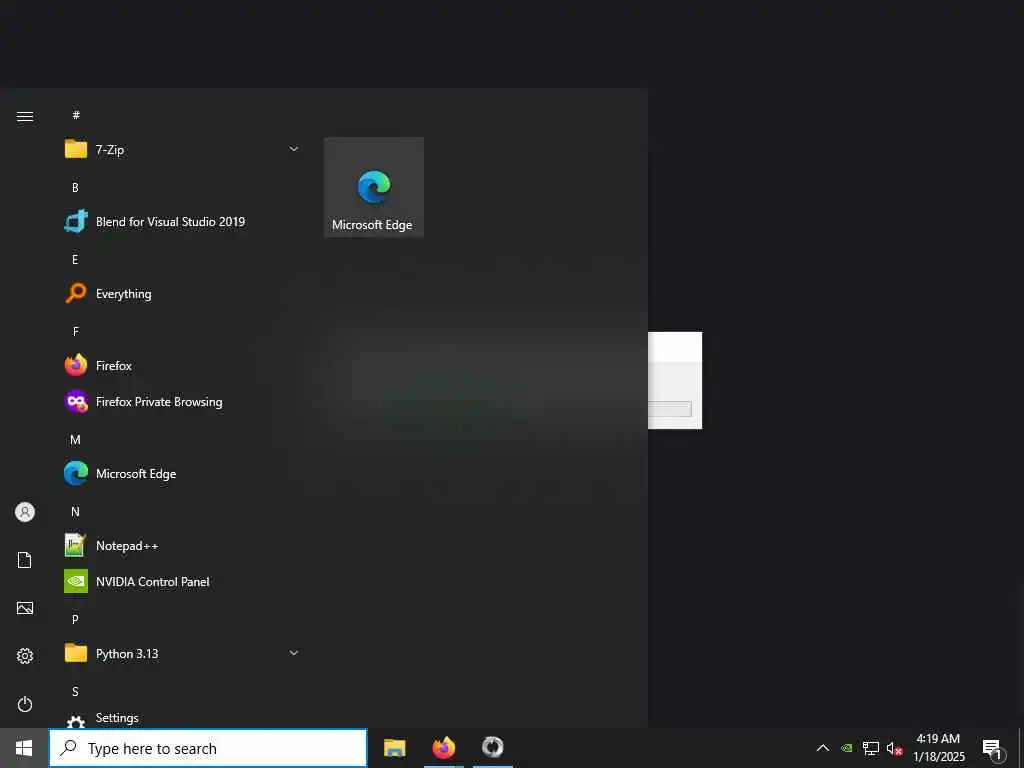
Task: Click the pinned Microsoft Edge tile
Action: tap(374, 187)
